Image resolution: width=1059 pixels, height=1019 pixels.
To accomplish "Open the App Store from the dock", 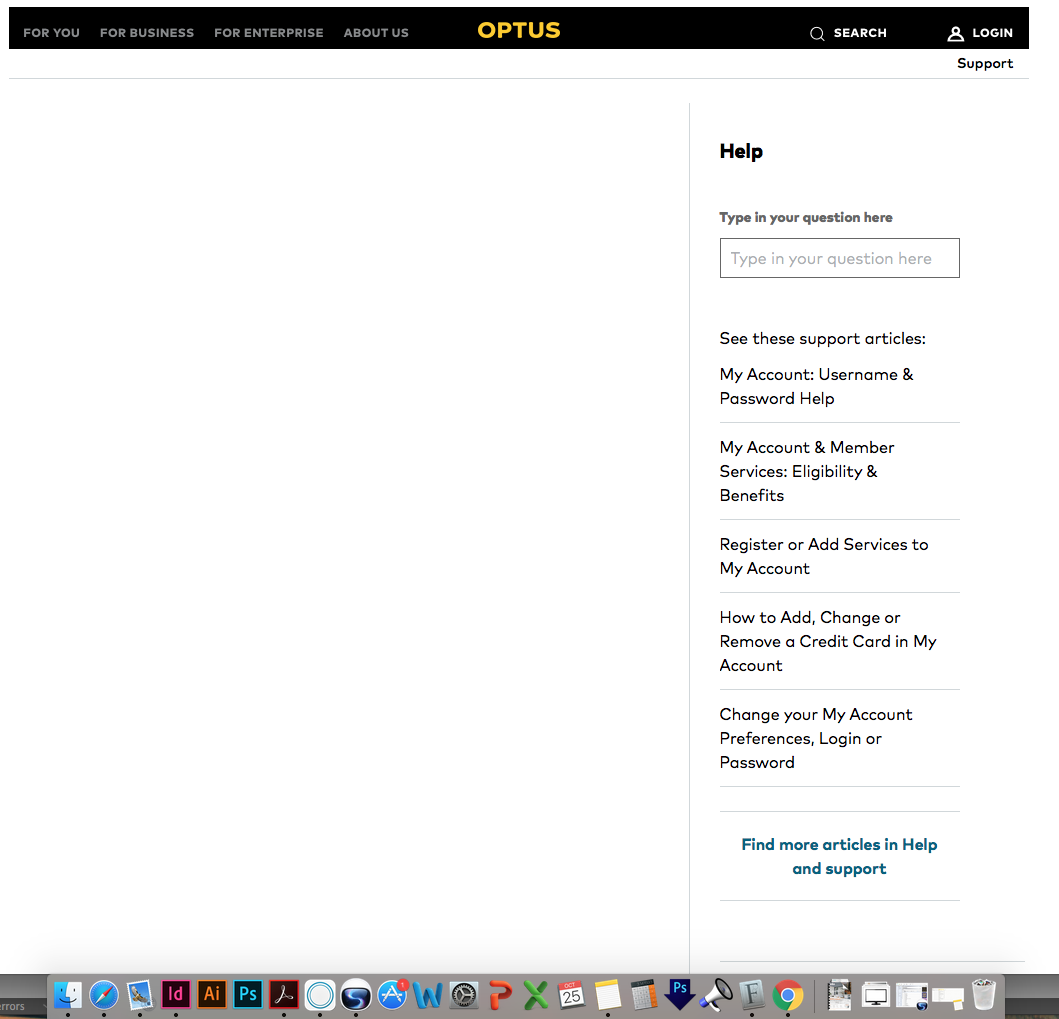I will coord(392,995).
